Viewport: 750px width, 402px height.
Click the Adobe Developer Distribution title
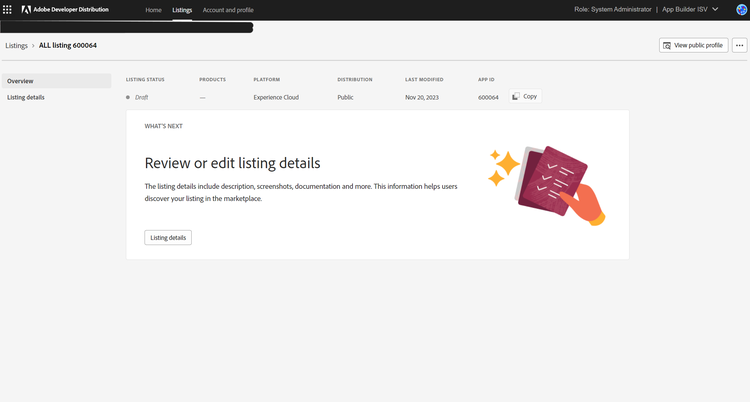tap(71, 10)
